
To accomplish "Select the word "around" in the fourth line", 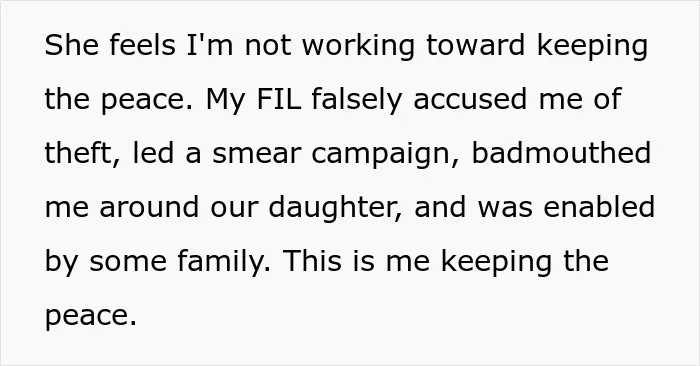I will (x=149, y=207).
